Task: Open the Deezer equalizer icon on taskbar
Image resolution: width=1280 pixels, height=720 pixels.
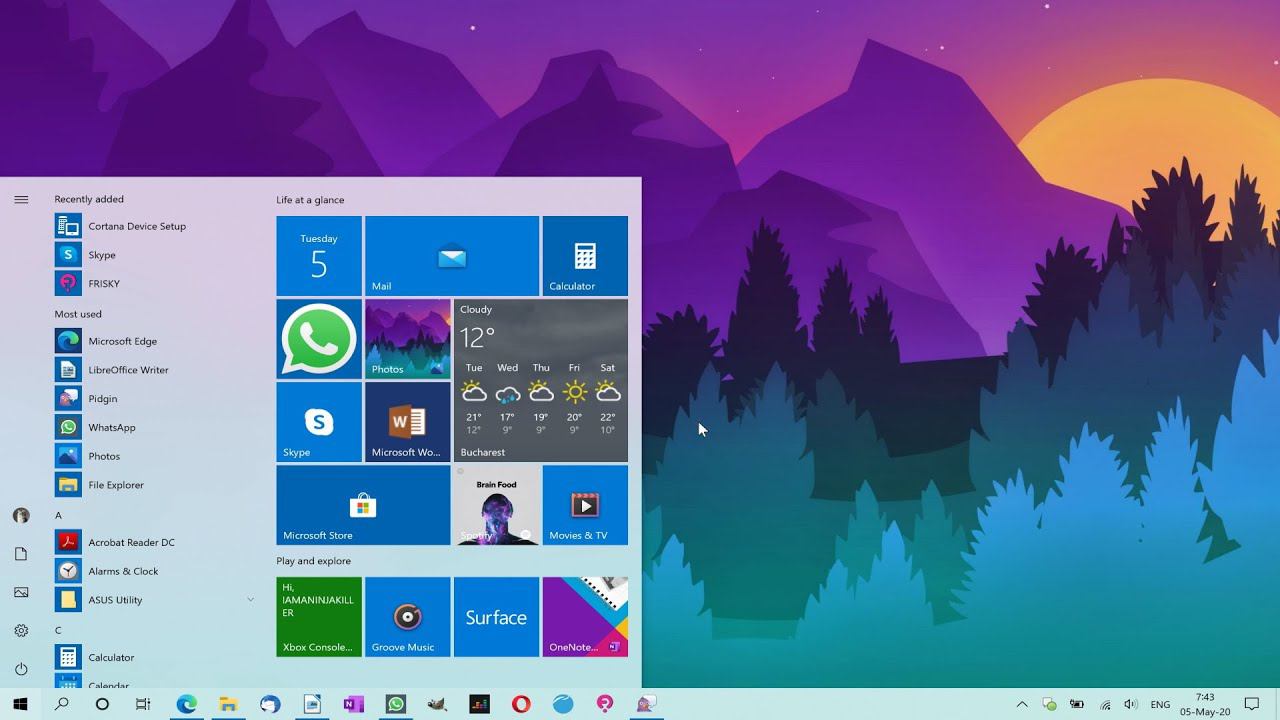Action: 479,704
